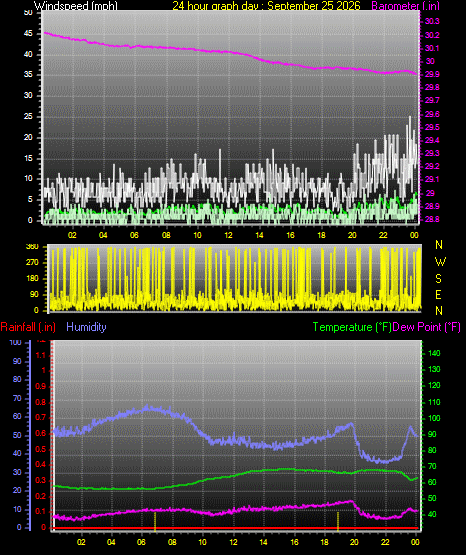
Task: Click the "45" windspeed scale value
Action: click(28, 34)
